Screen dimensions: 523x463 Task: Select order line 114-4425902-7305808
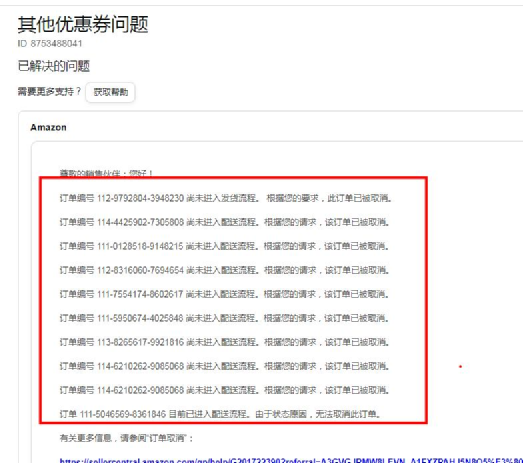click(224, 222)
